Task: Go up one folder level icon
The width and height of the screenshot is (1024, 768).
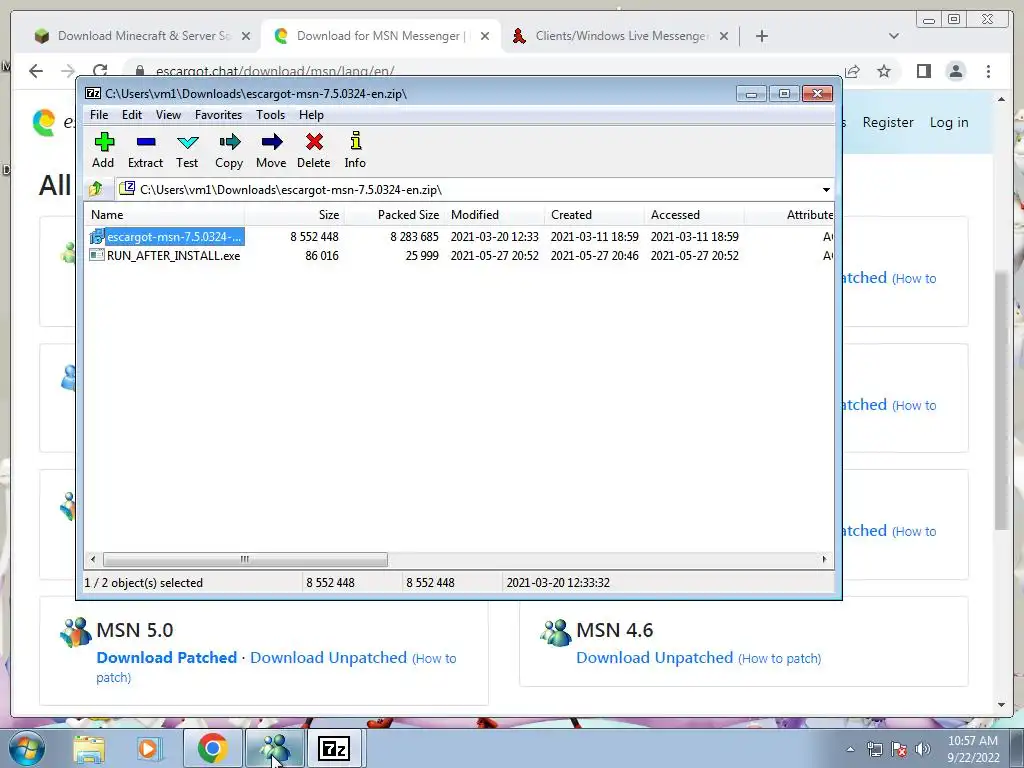Action: point(96,189)
